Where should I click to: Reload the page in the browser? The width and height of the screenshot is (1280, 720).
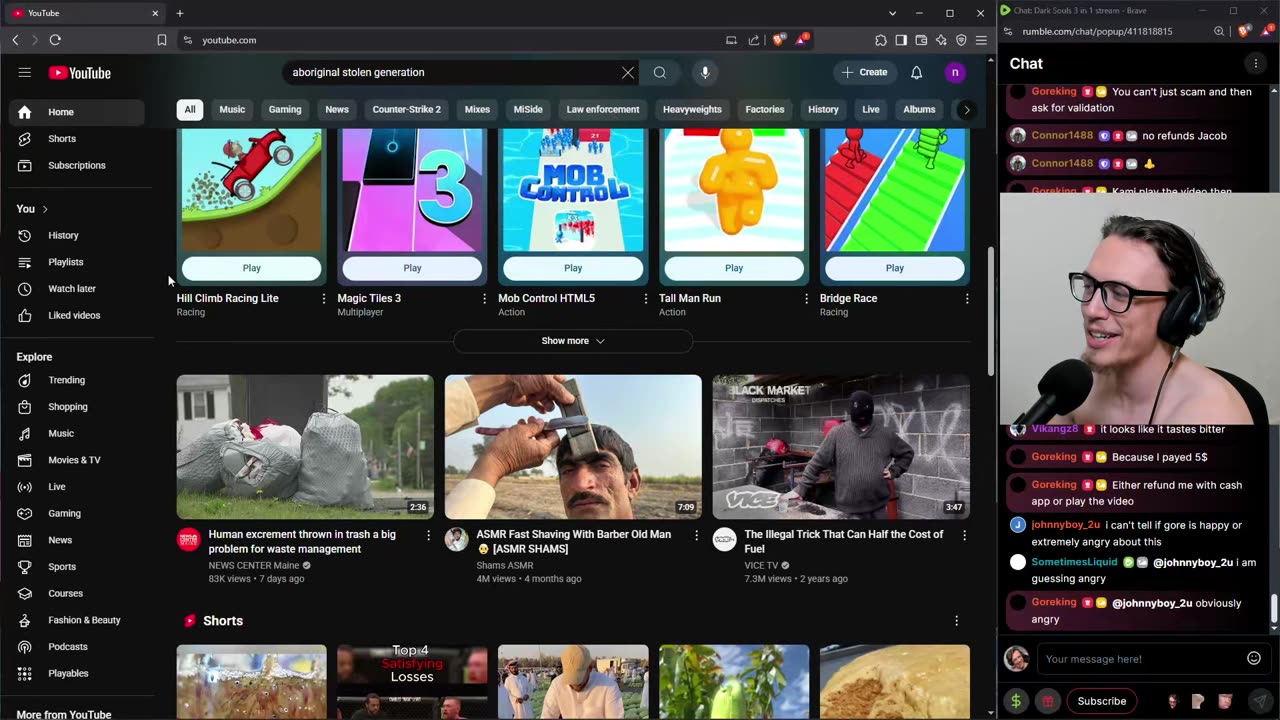[55, 40]
